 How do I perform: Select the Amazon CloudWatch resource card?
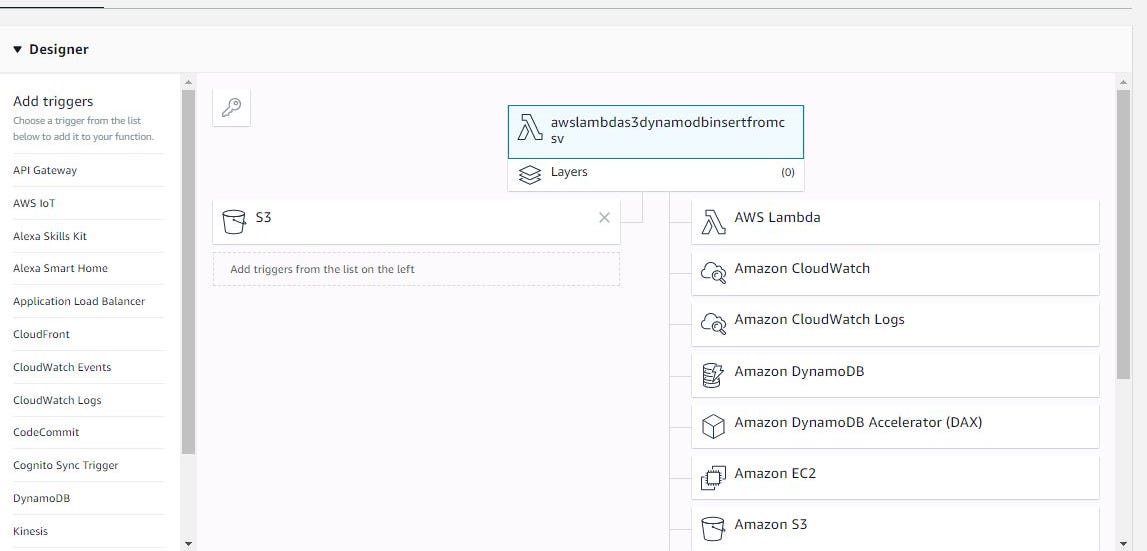(895, 273)
